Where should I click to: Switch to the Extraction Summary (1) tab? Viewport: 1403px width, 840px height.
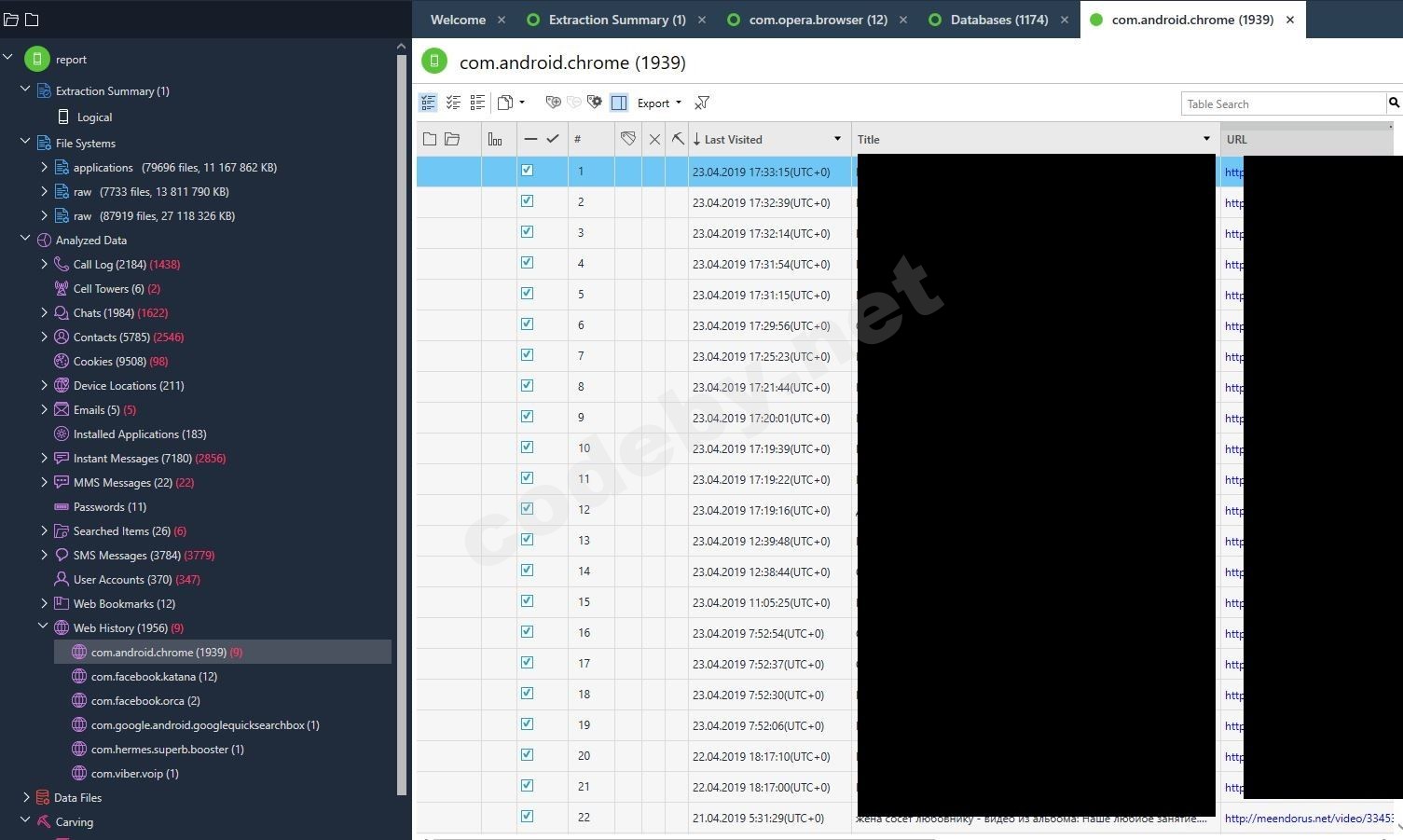pos(617,20)
